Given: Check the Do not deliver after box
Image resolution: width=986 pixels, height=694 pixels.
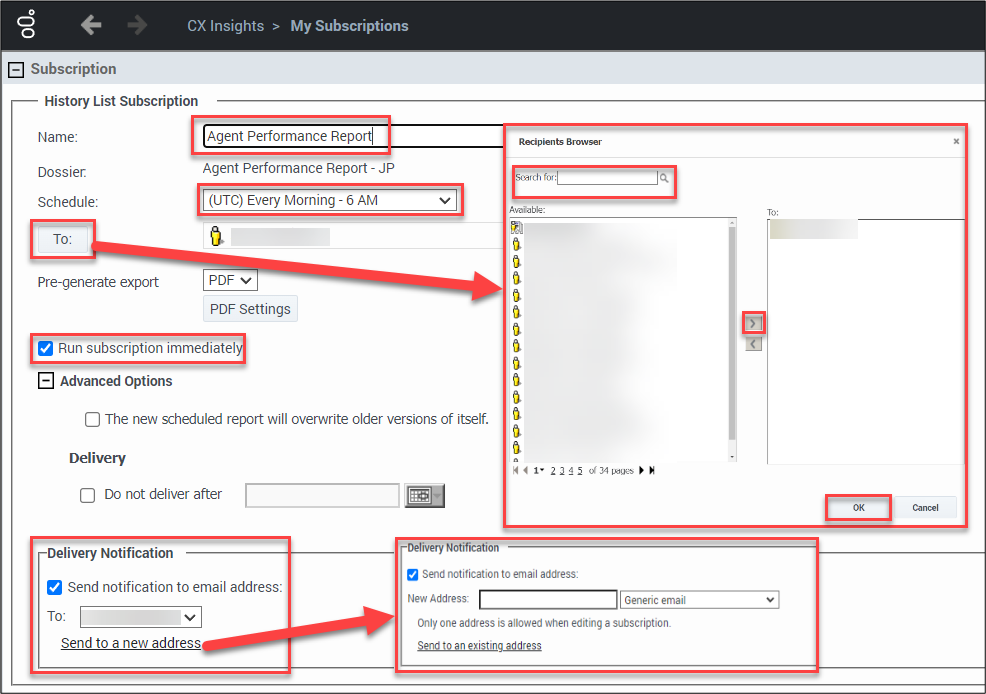Looking at the screenshot, I should click(x=87, y=494).
